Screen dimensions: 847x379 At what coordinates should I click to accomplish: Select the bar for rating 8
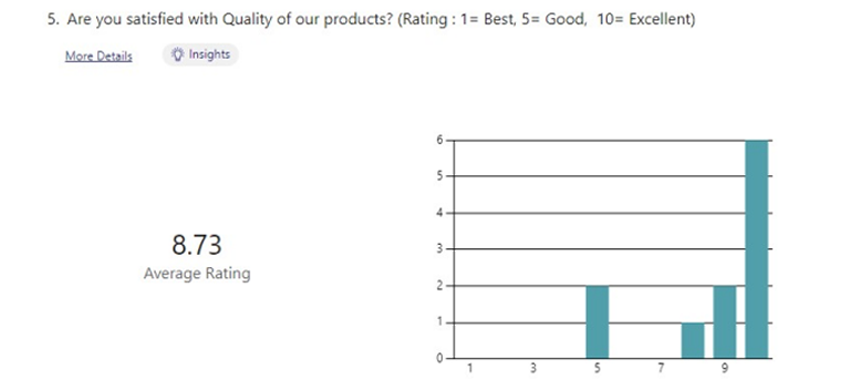[x=693, y=340]
